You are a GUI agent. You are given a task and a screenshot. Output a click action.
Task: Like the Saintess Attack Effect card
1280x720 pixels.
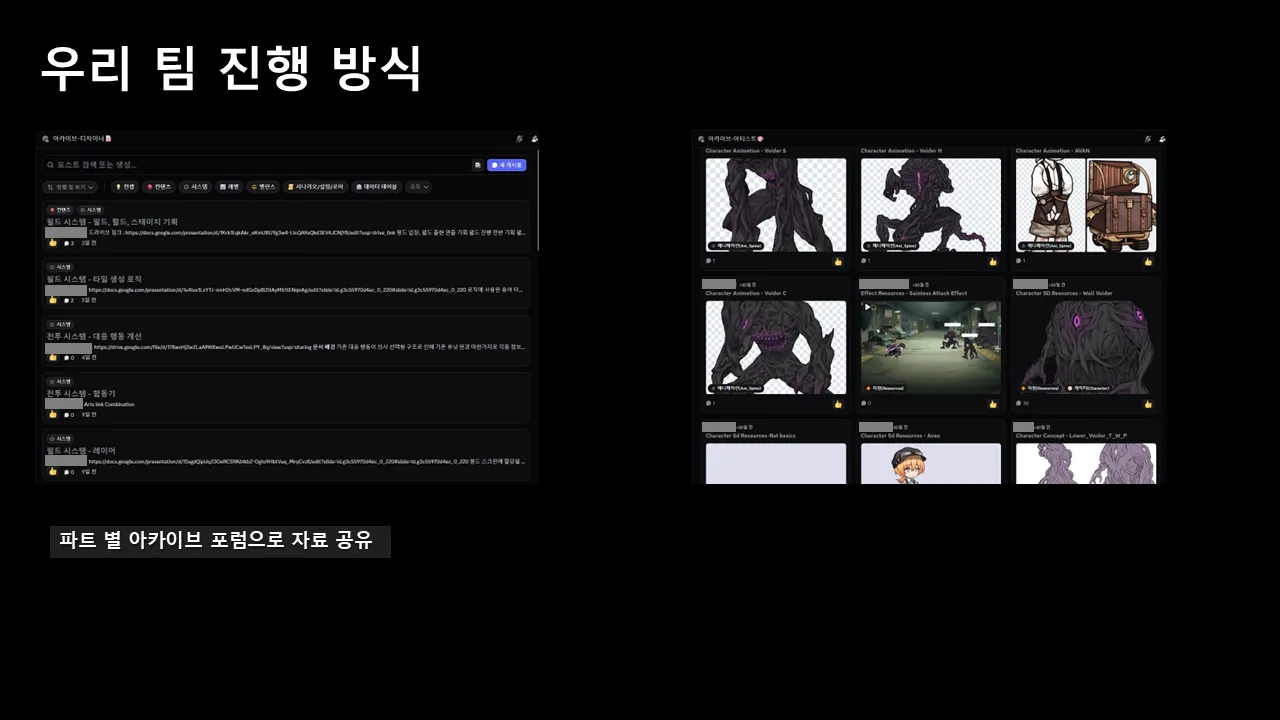pos(993,404)
